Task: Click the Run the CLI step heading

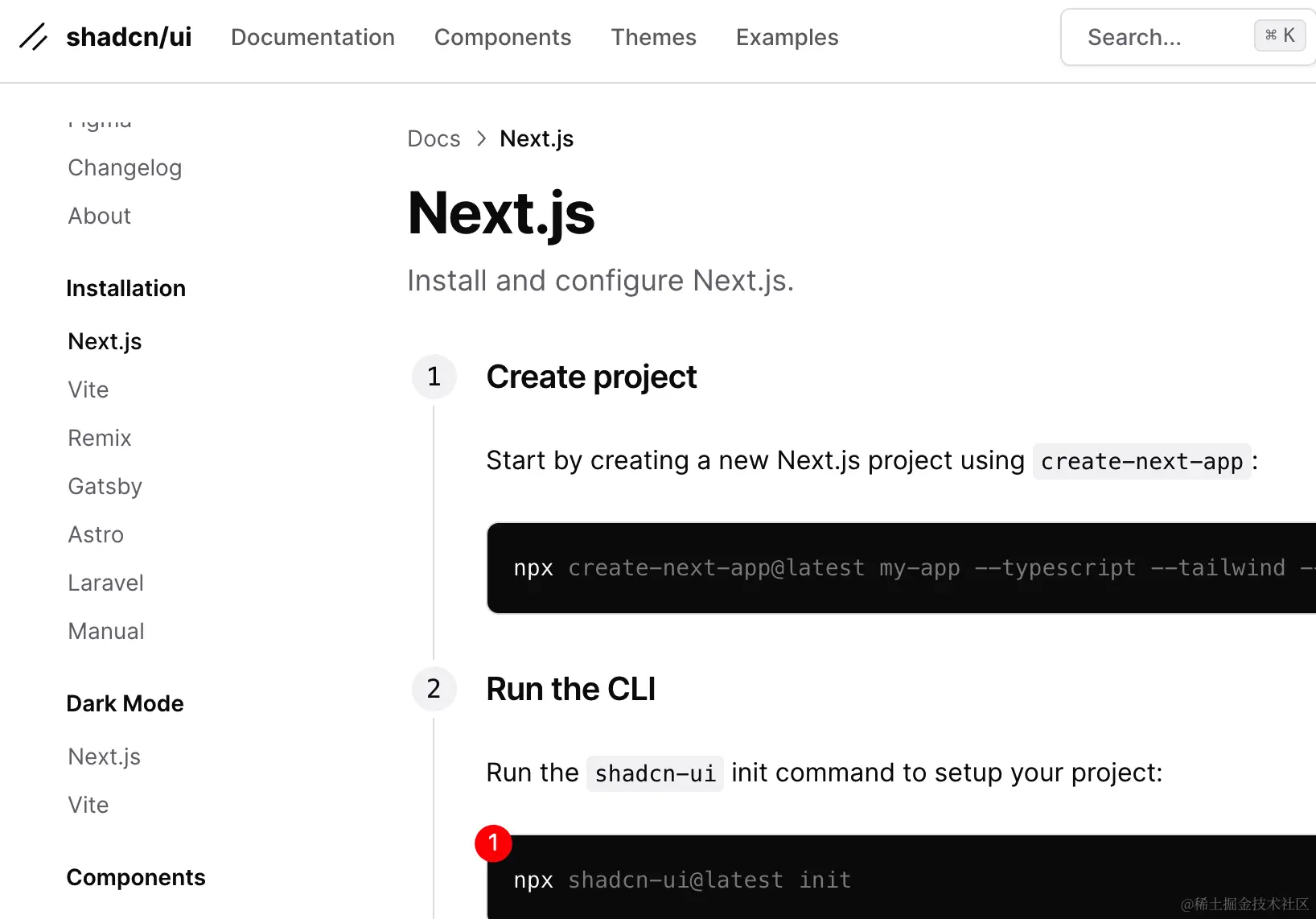Action: pyautogui.click(x=571, y=689)
